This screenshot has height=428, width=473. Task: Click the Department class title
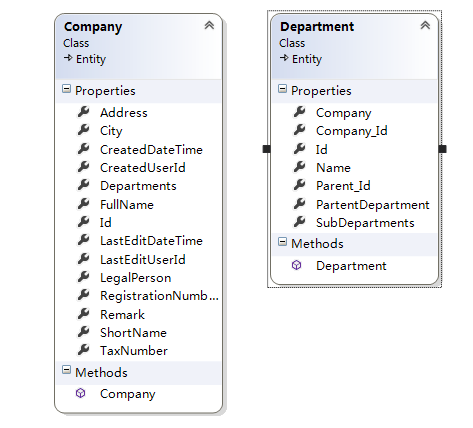[317, 27]
